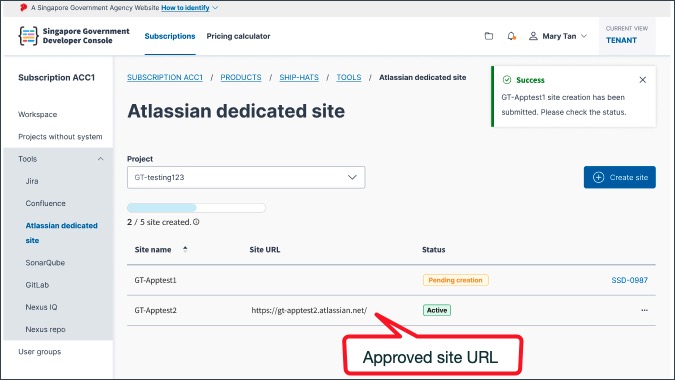This screenshot has height=380, width=675.
Task: Open the Mary Tan account dropdown
Action: 558,36
